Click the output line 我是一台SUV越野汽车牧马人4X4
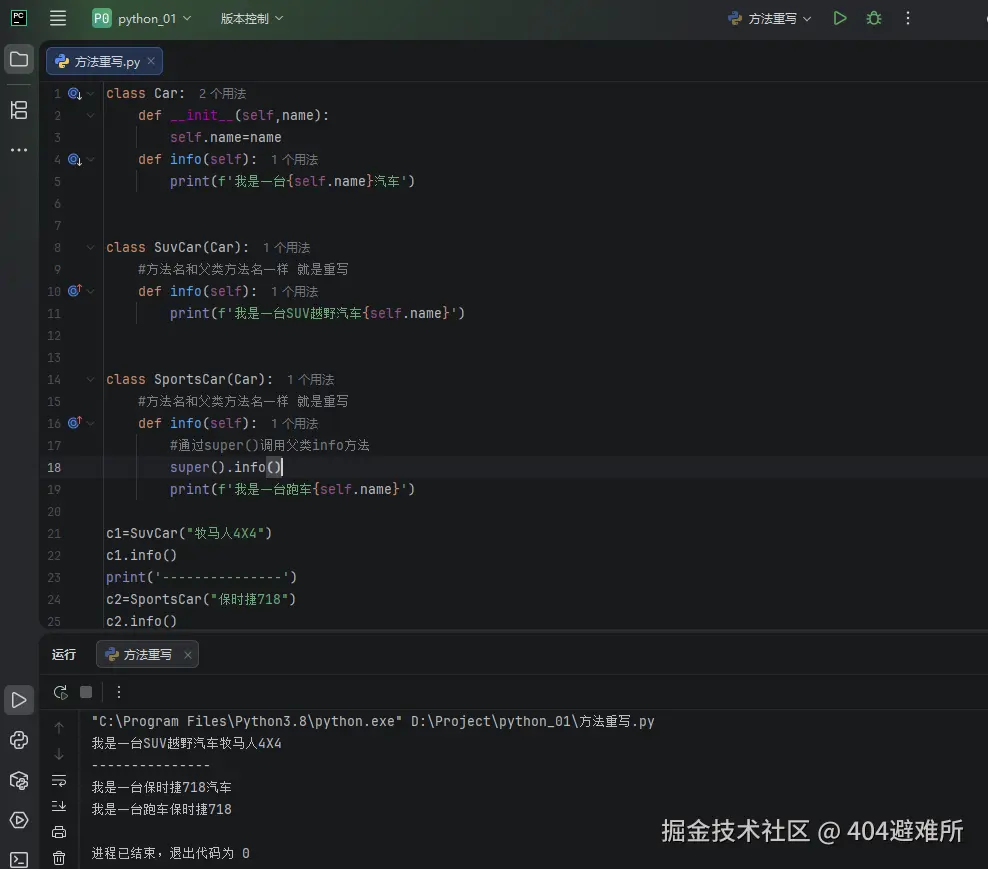Screen dimensions: 988x869 (x=187, y=743)
